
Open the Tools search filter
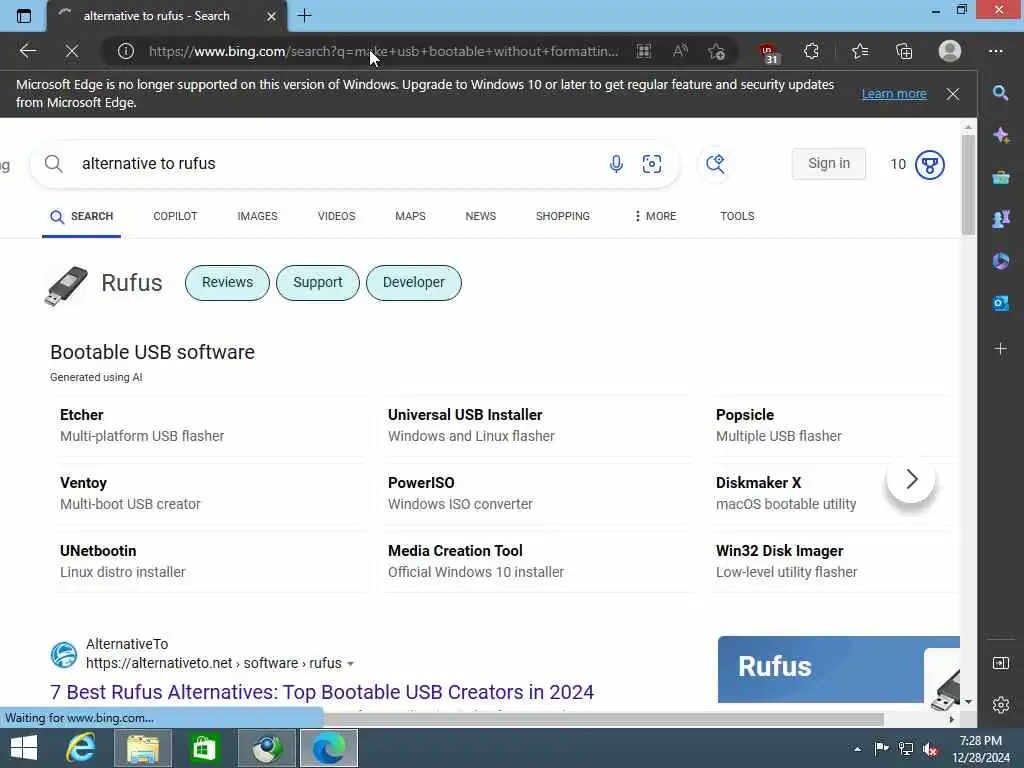click(737, 216)
